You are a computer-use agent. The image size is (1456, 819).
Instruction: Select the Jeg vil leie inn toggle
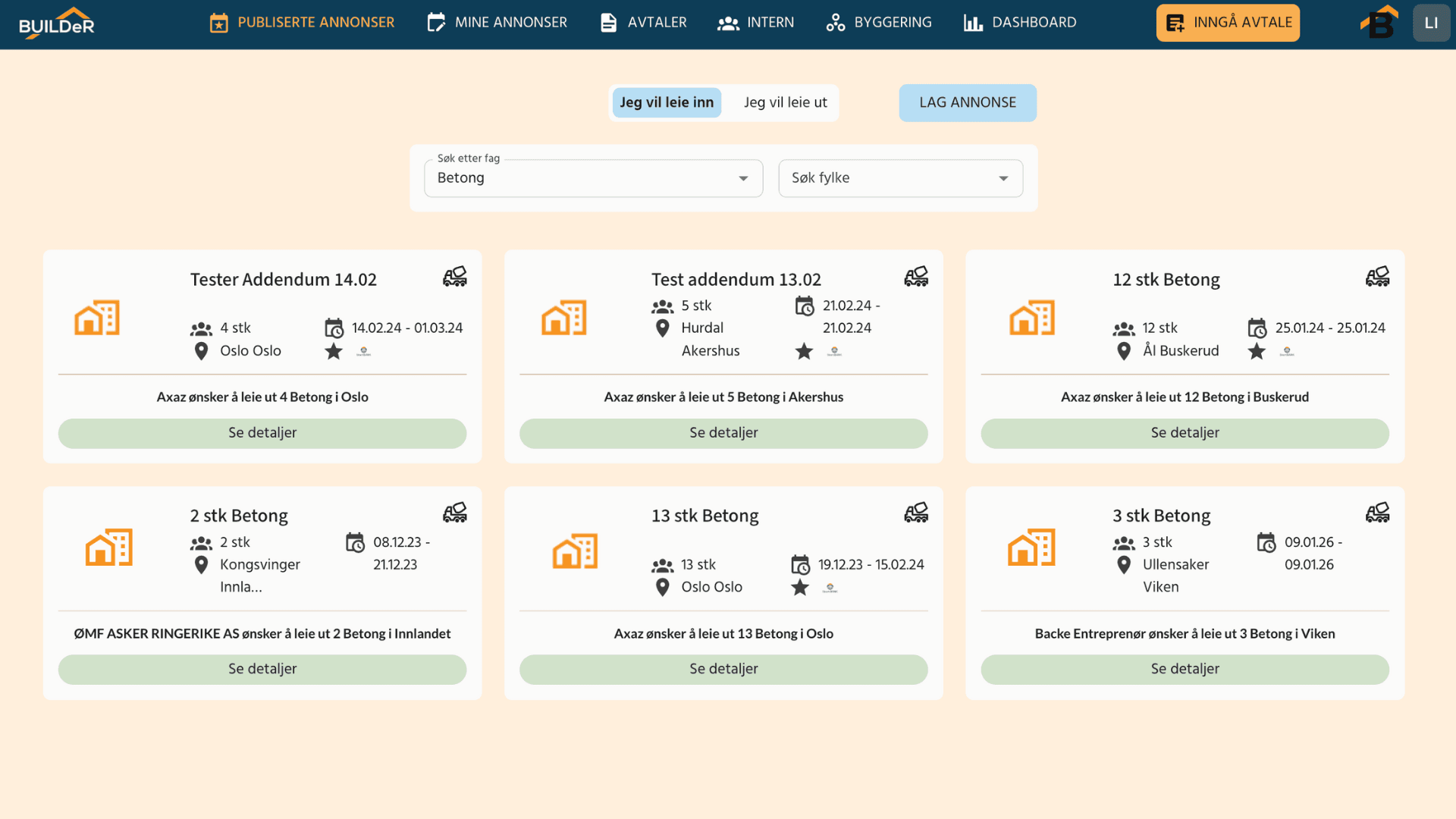coord(667,102)
